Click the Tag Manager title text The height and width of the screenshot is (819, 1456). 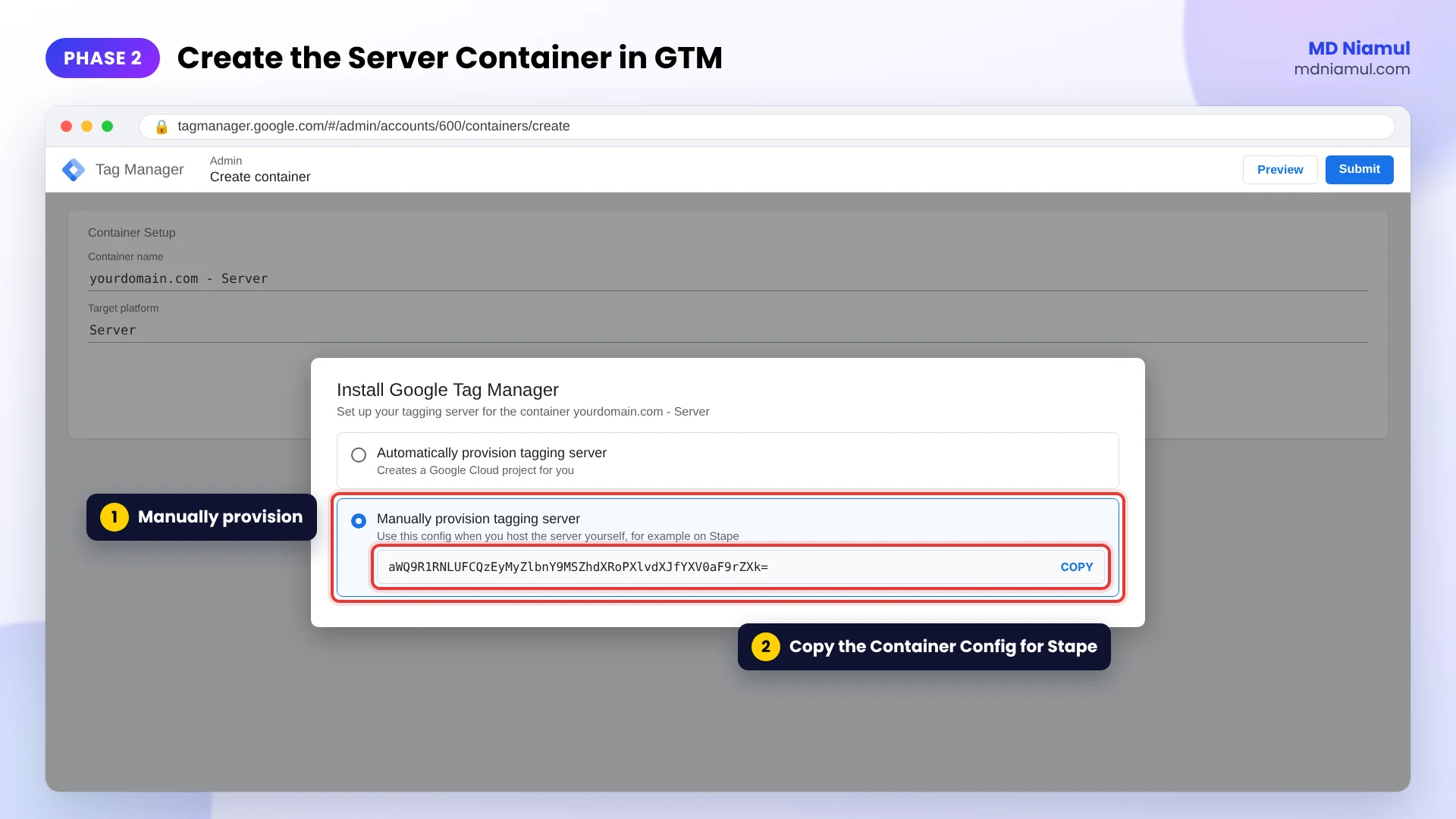click(x=140, y=170)
